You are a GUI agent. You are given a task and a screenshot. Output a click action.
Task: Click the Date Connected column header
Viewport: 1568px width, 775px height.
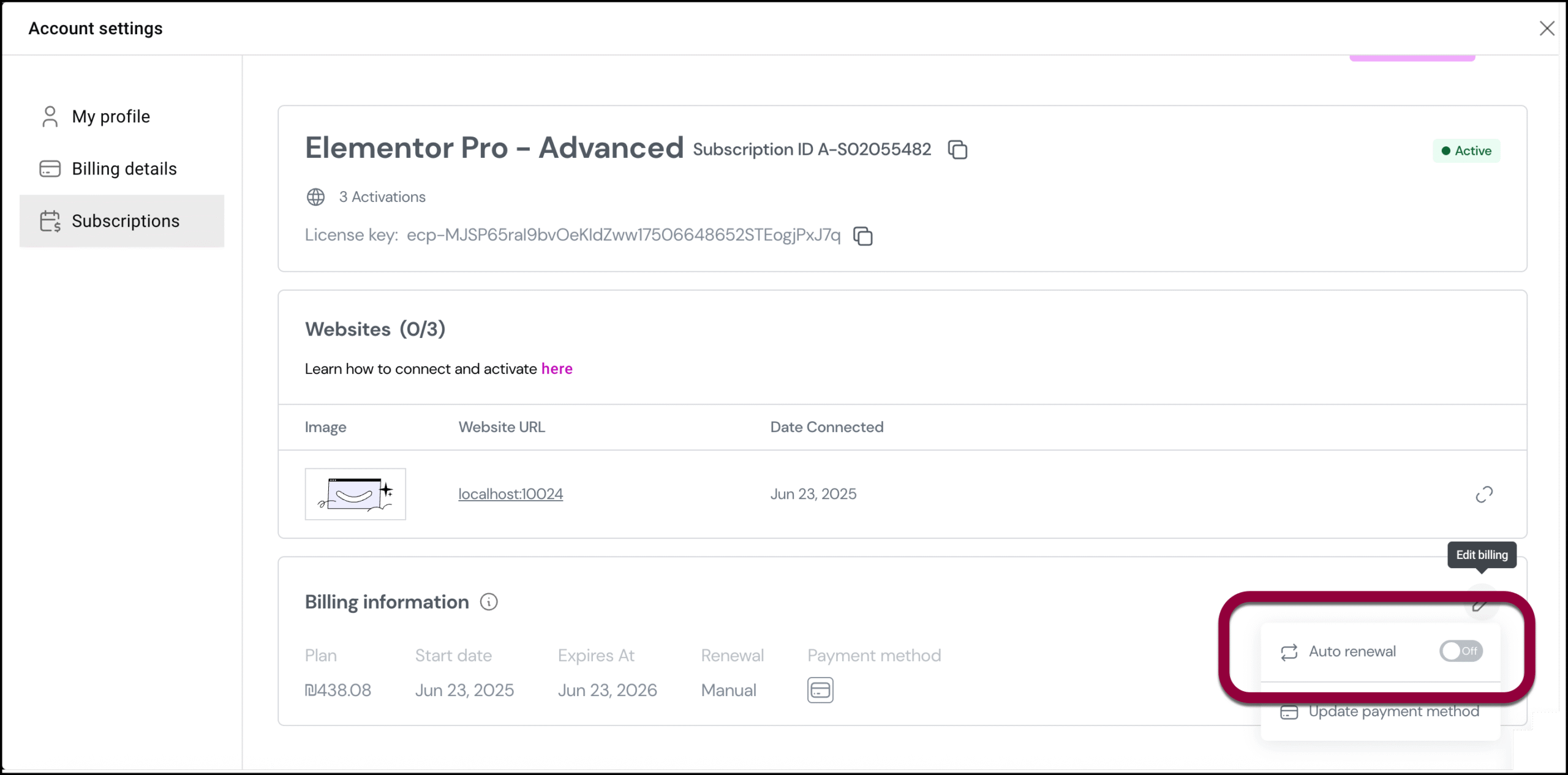click(x=826, y=427)
